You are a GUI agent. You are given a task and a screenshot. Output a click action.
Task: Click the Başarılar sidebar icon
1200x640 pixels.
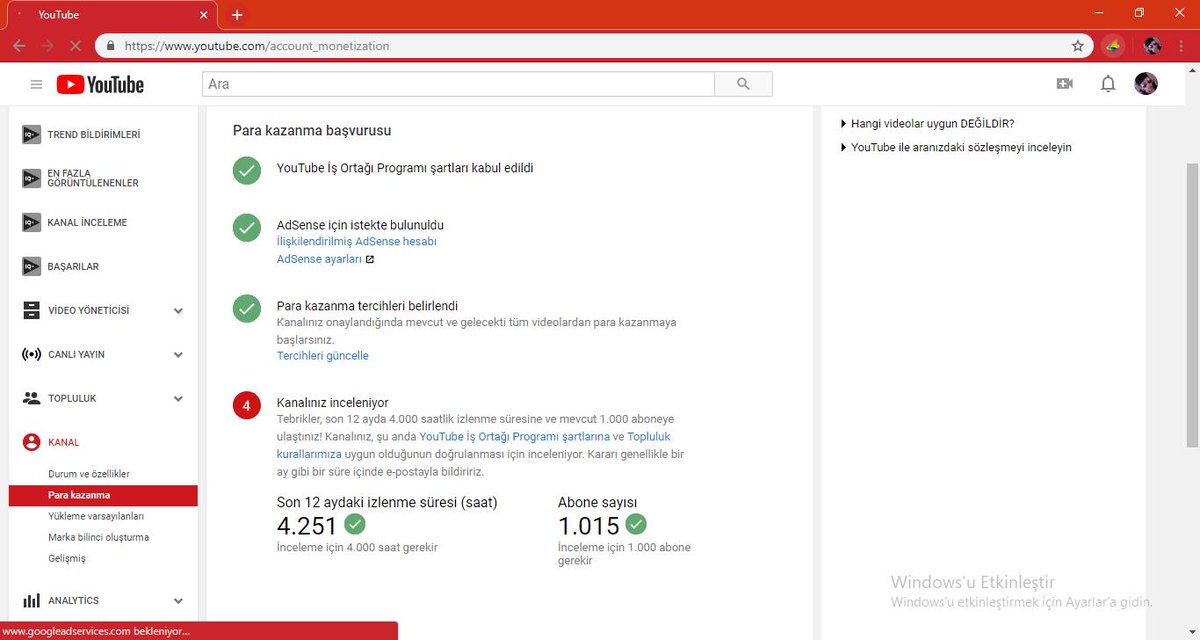pos(31,266)
